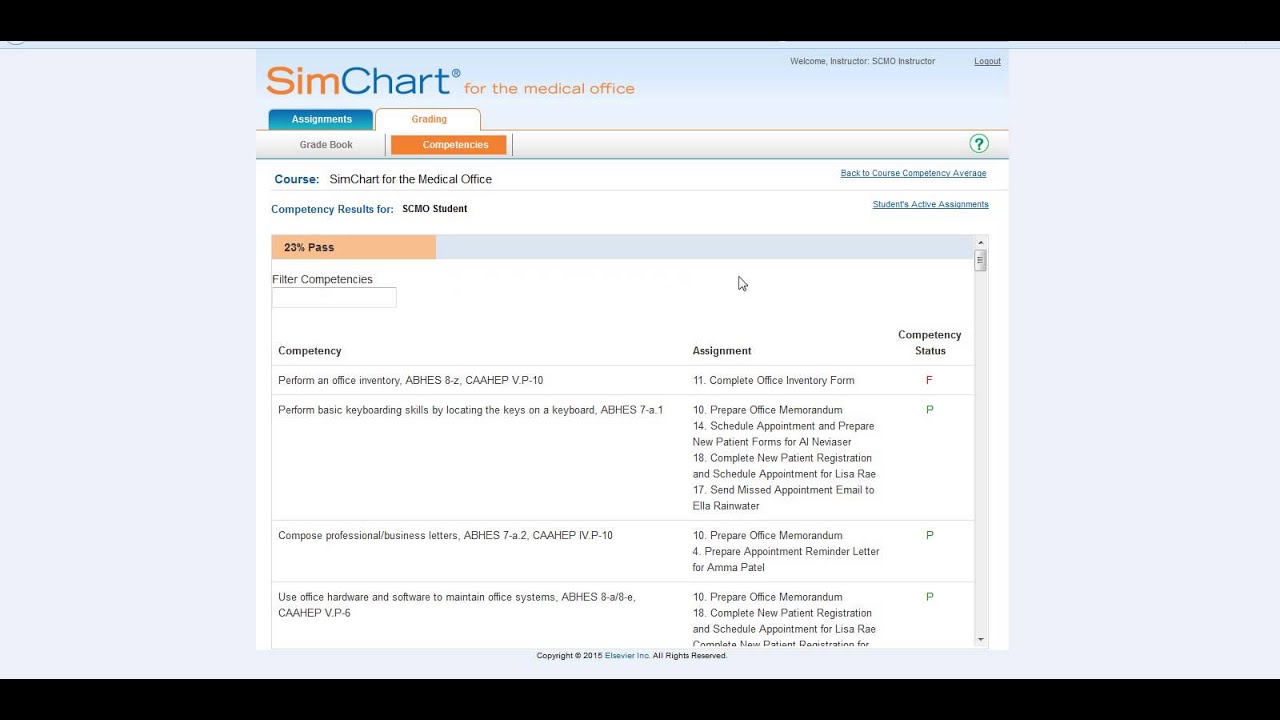Click 'Welcome, Instructor: SCMO Instructor' text
The width and height of the screenshot is (1280, 720).
863,61
